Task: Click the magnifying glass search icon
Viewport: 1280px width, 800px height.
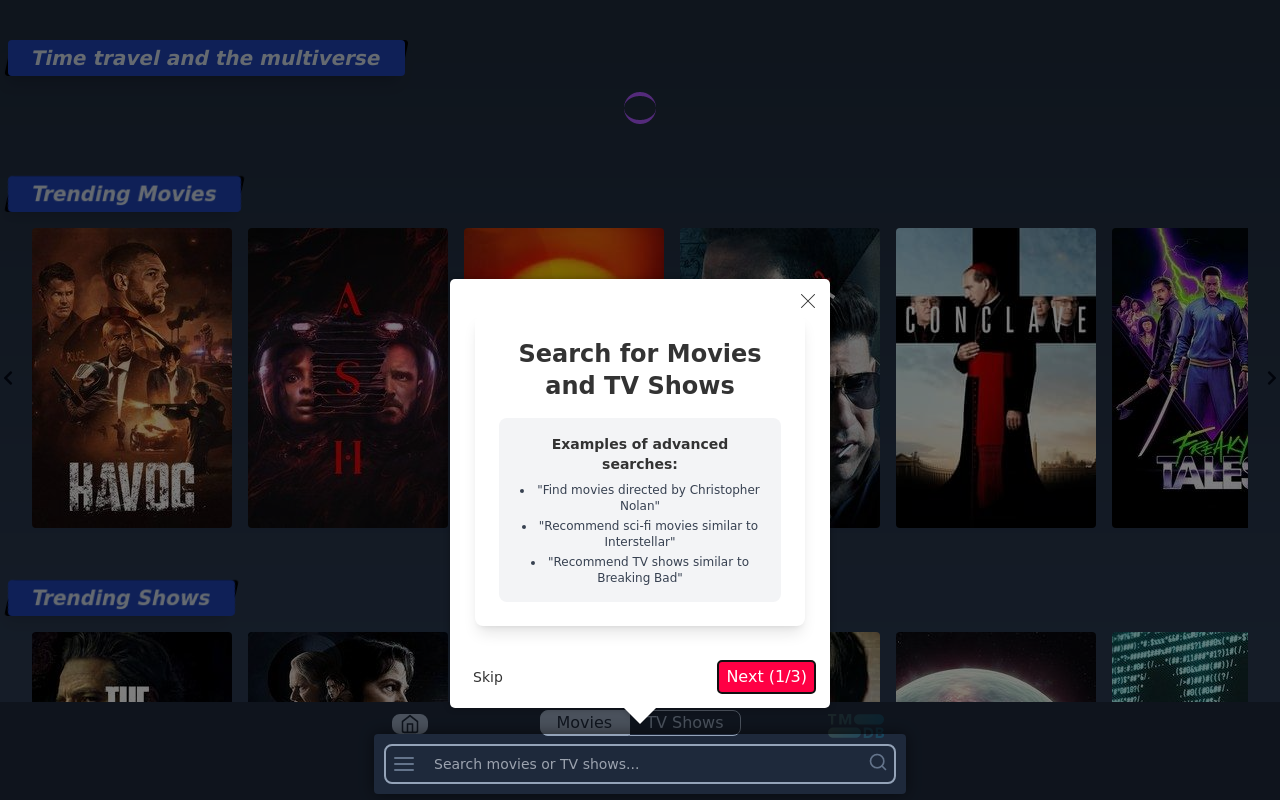Action: click(878, 763)
